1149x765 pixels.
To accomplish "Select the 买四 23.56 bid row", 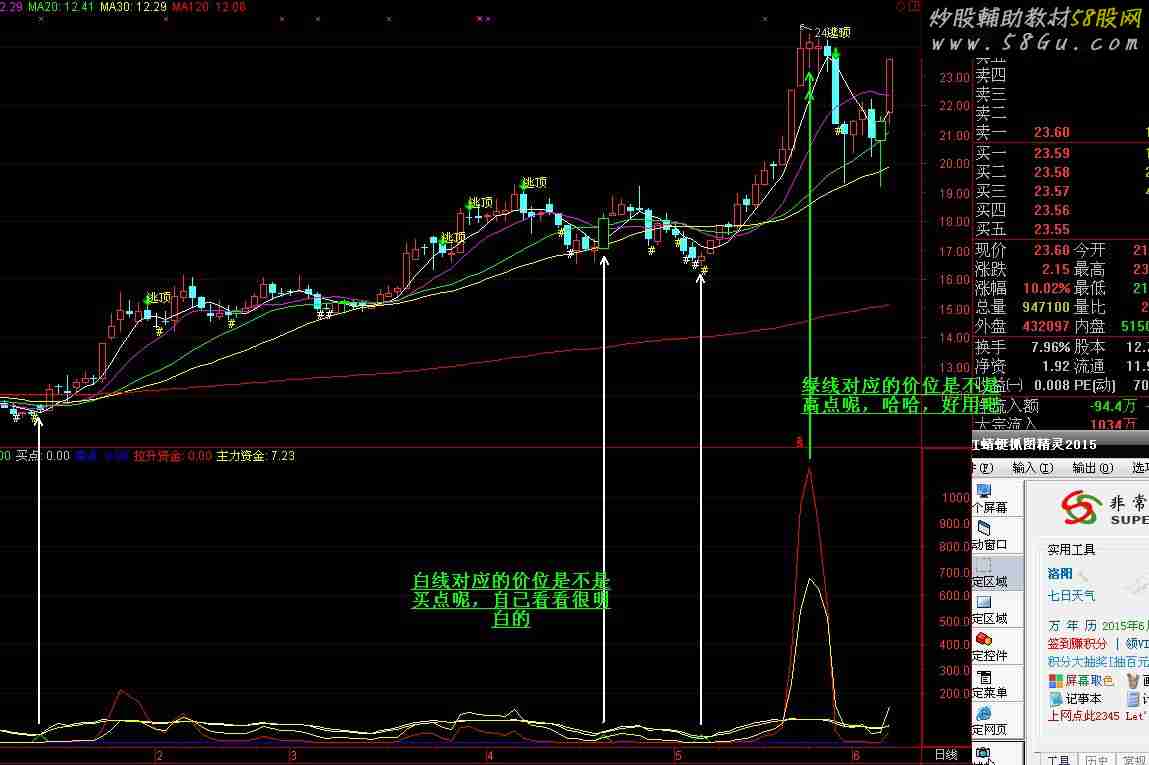I will (x=1061, y=210).
